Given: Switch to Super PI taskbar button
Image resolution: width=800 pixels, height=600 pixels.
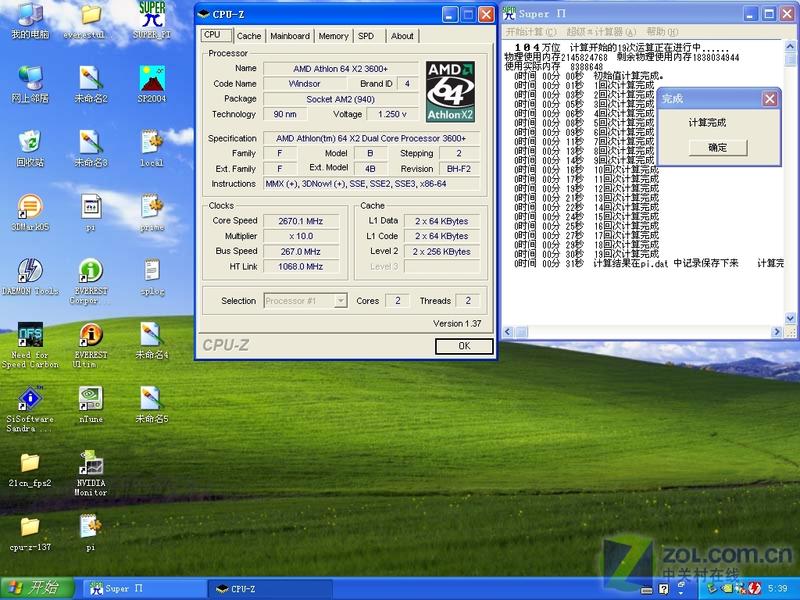Looking at the screenshot, I should click(143, 589).
